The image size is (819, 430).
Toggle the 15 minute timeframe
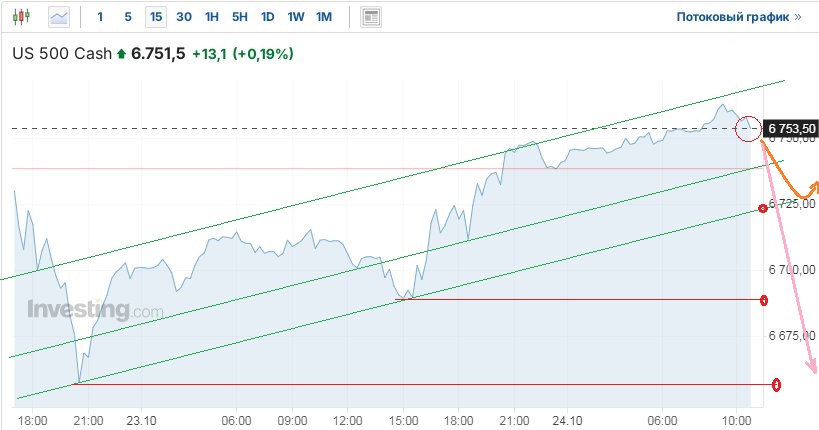(155, 17)
